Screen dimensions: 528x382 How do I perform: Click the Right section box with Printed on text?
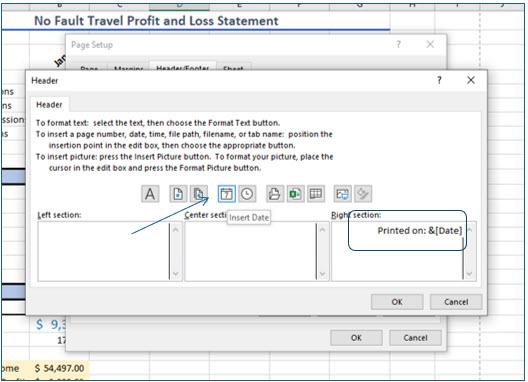pyautogui.click(x=397, y=251)
